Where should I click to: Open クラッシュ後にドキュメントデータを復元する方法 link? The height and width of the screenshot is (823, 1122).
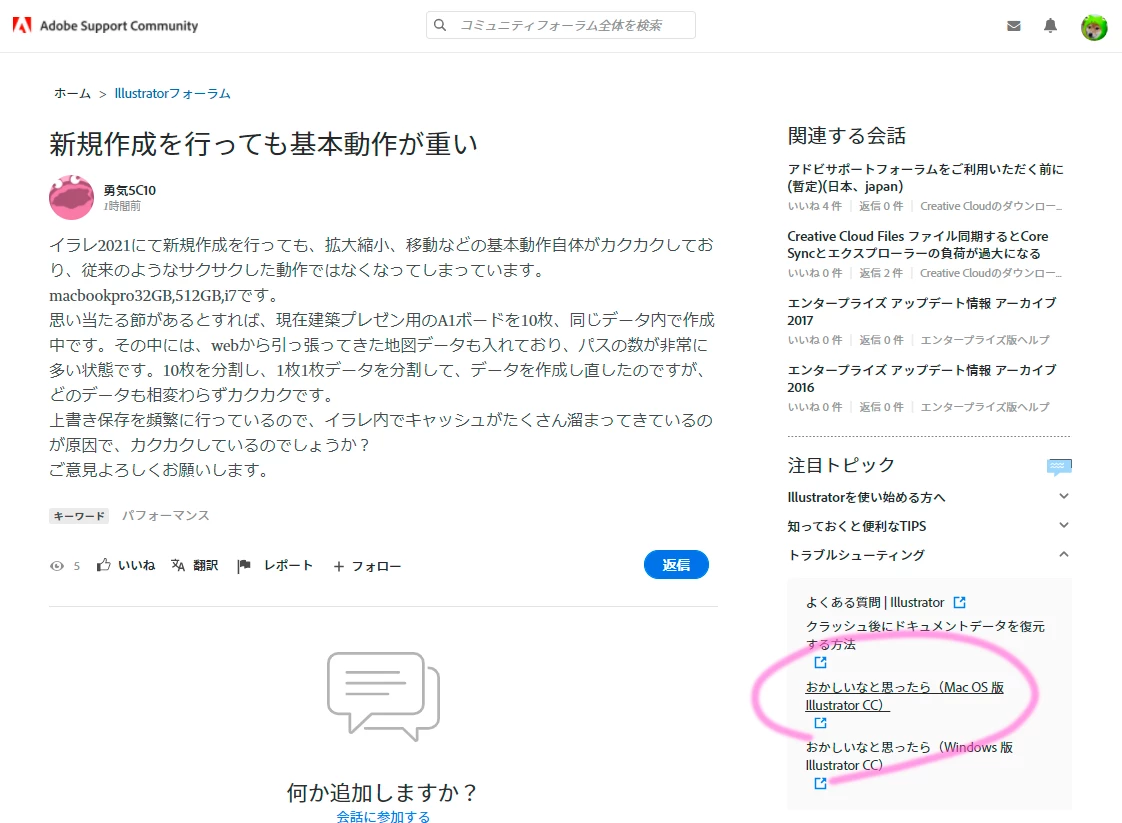[x=925, y=635]
